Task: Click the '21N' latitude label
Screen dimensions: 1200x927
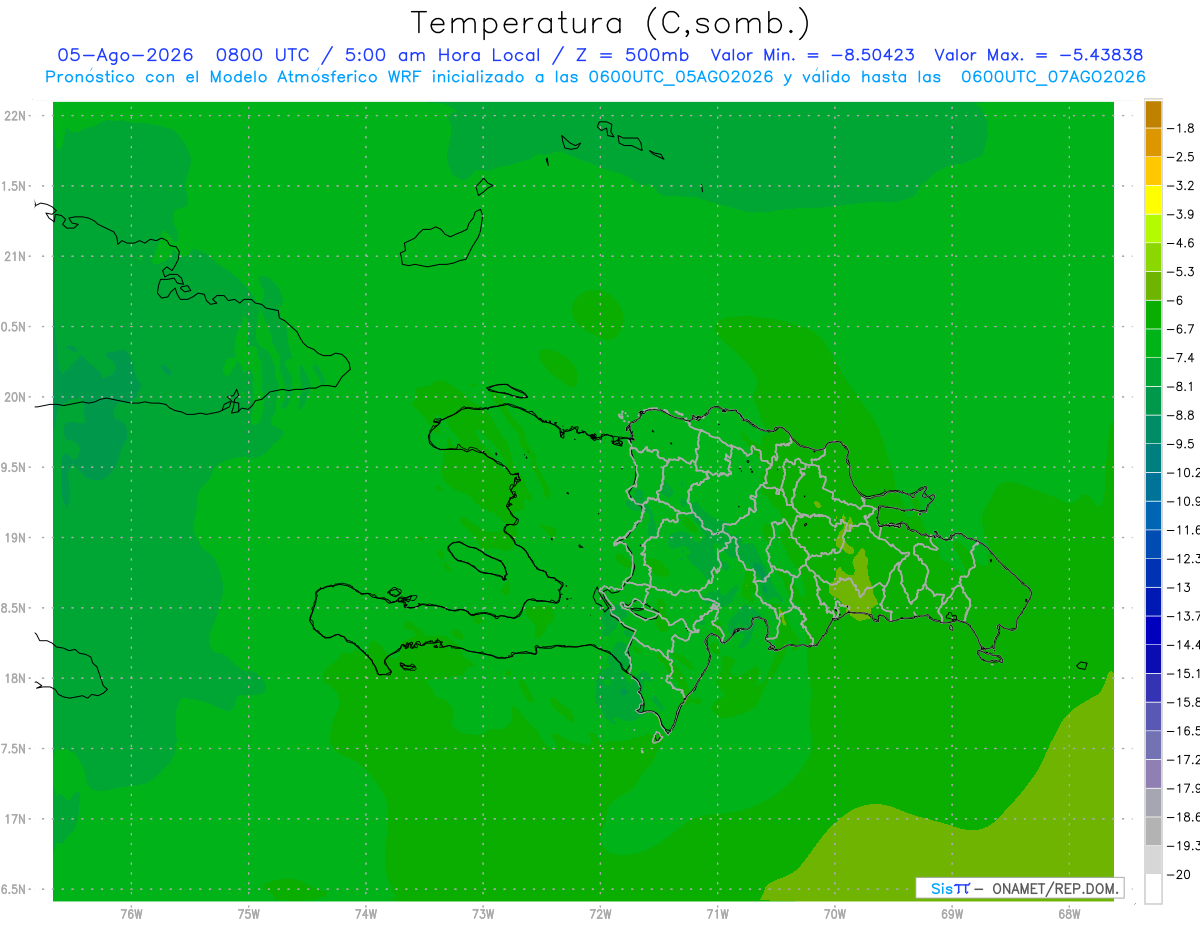Action: [16, 256]
